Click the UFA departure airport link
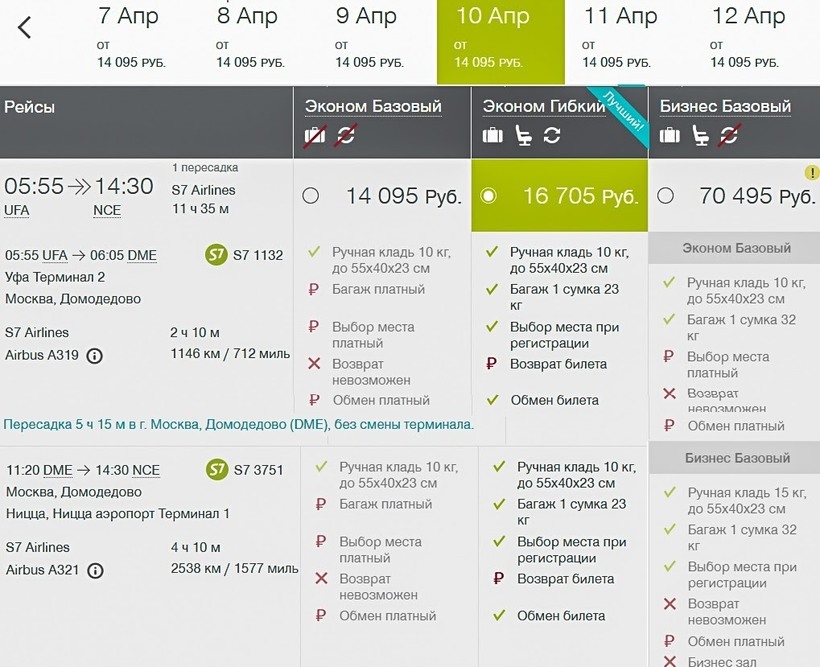Viewport: 820px width, 667px height. click(17, 210)
